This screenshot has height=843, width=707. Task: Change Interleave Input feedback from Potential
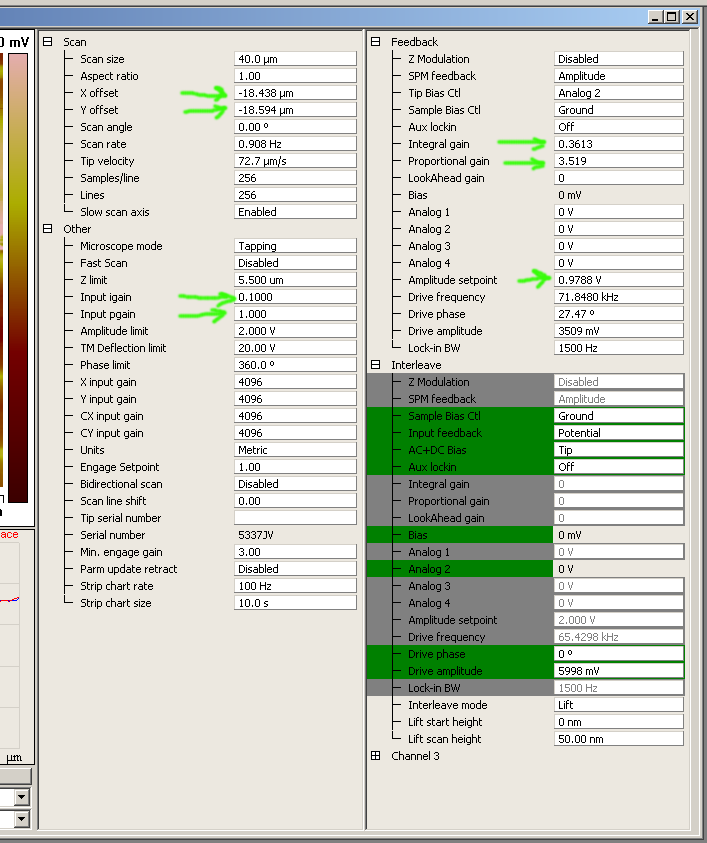(619, 433)
